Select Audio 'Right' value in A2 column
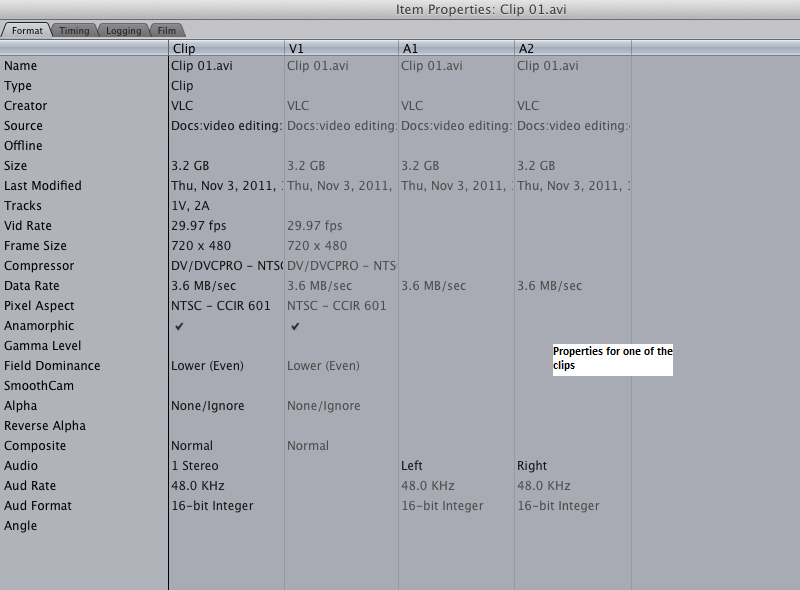The image size is (800, 590). coord(532,466)
